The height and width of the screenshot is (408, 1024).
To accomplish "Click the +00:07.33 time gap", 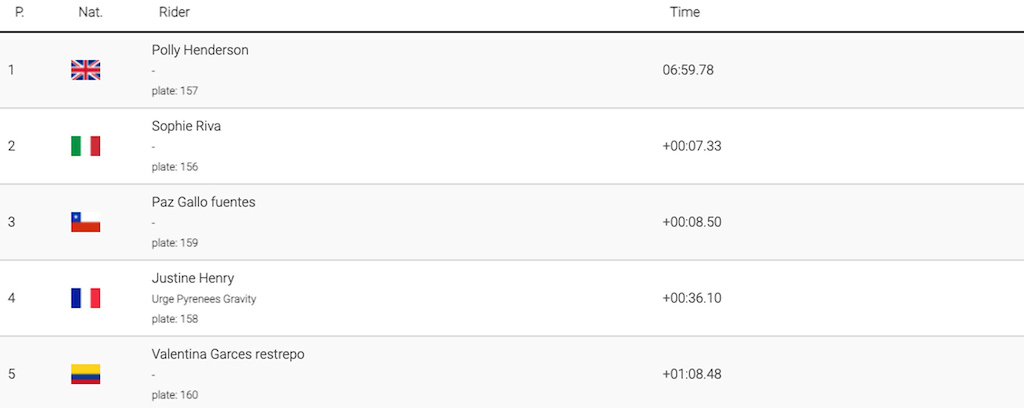I will [x=692, y=146].
